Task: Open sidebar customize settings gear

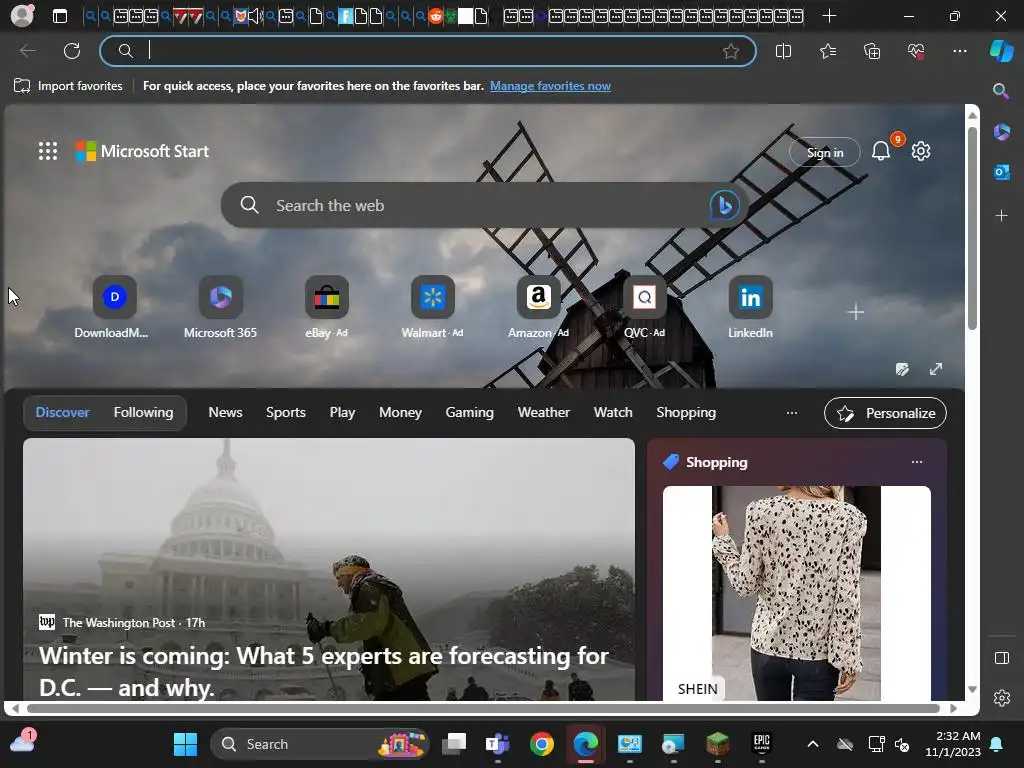Action: tap(1001, 698)
